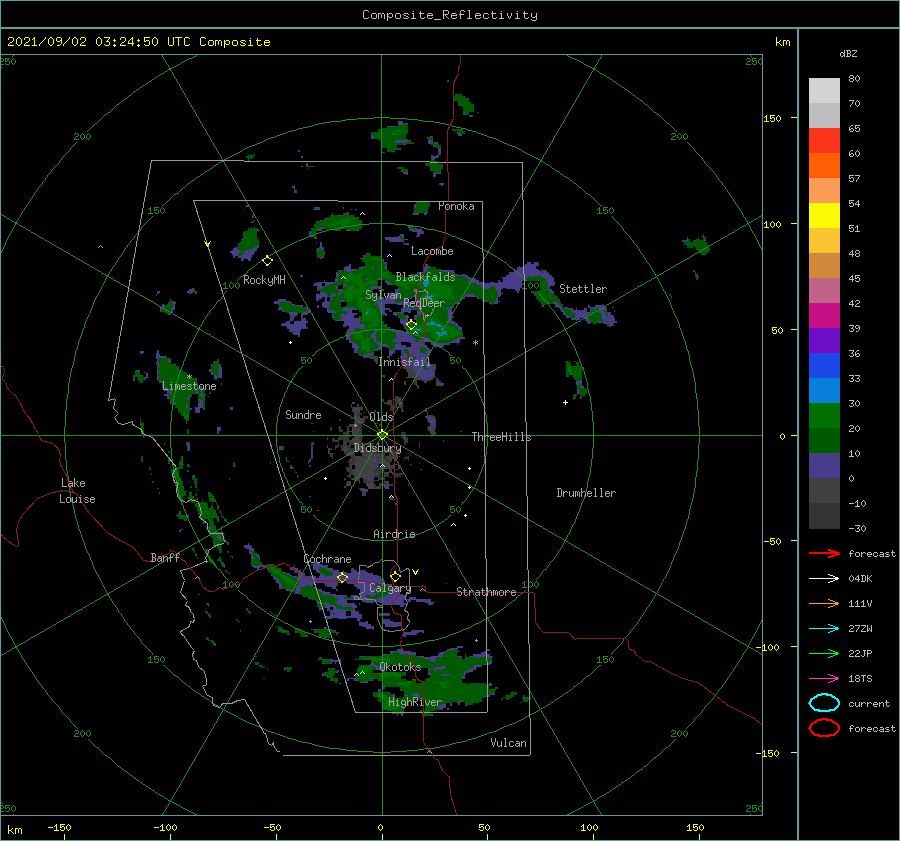Select the Sundre label
The width and height of the screenshot is (900, 841).
click(303, 414)
